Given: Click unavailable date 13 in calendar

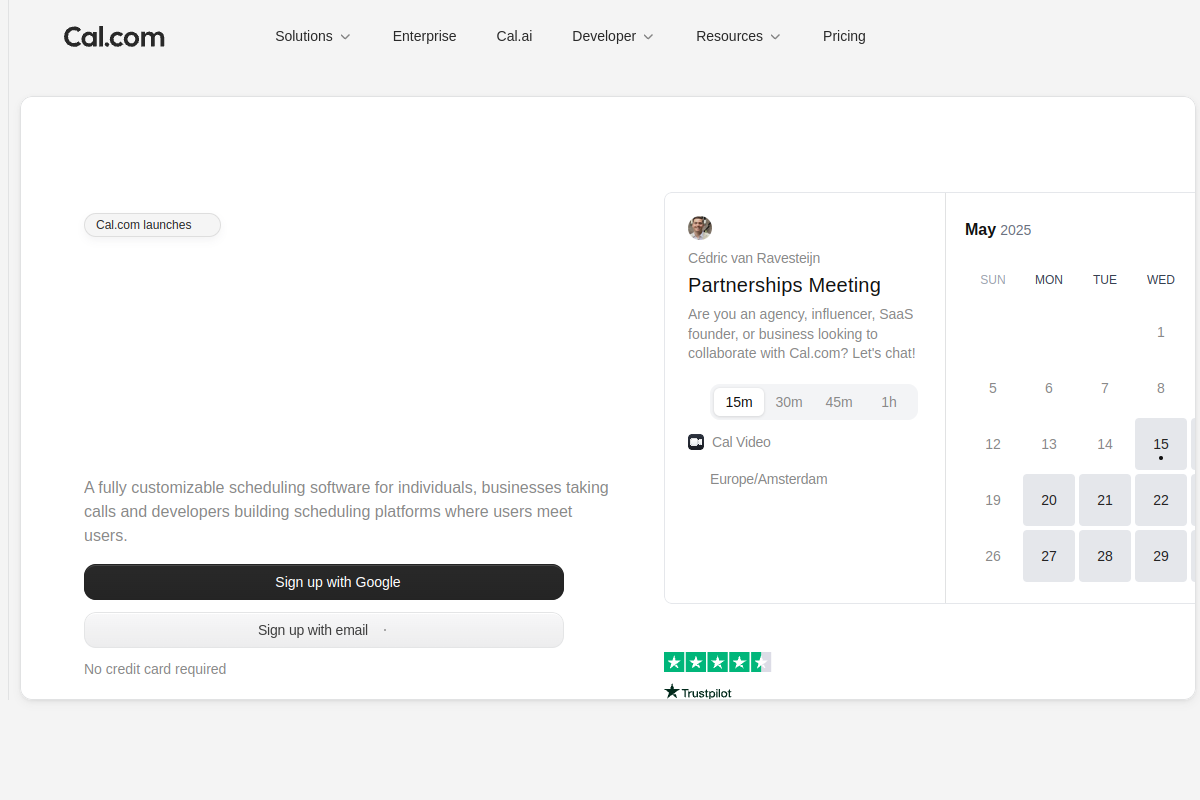Looking at the screenshot, I should (x=1049, y=444).
